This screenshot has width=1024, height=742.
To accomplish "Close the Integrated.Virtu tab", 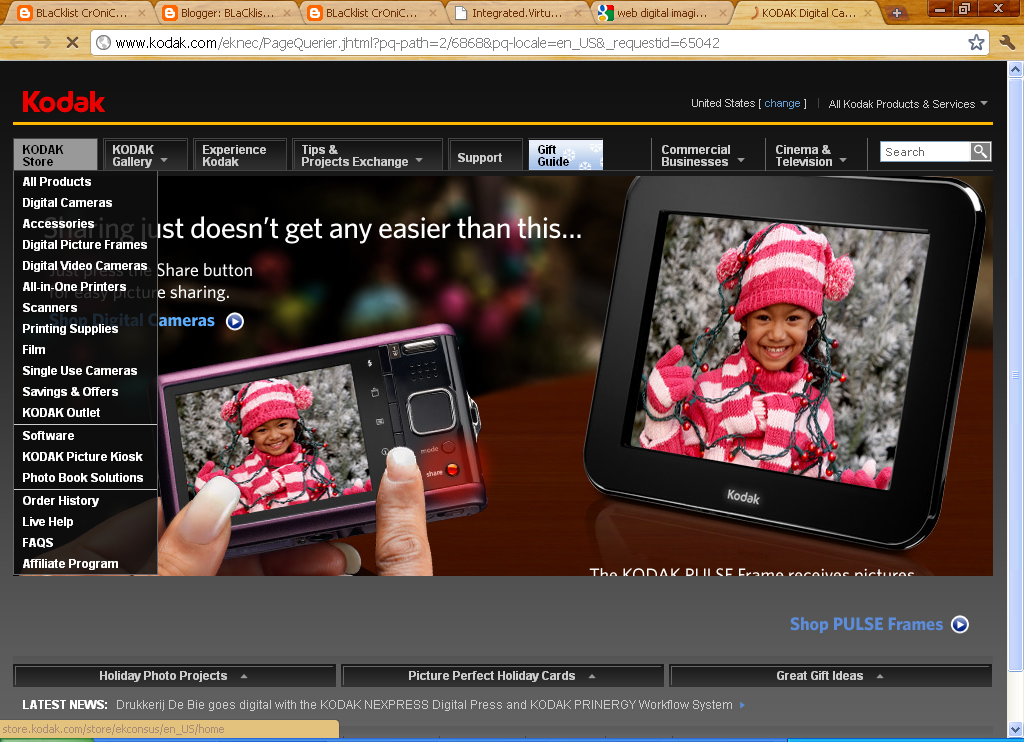I will [x=577, y=12].
